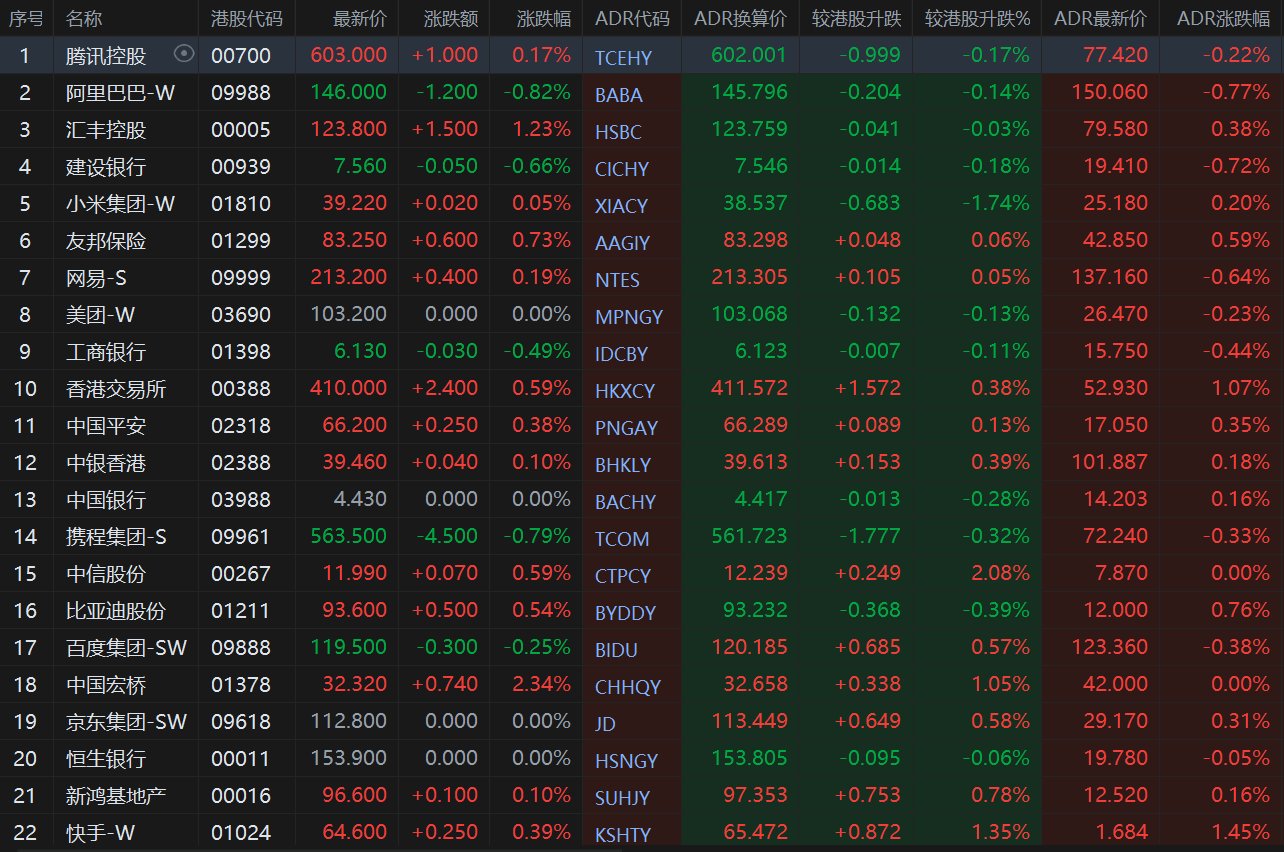Select the 百度集团-SW stock name
This screenshot has height=852, width=1284.
pos(126,648)
